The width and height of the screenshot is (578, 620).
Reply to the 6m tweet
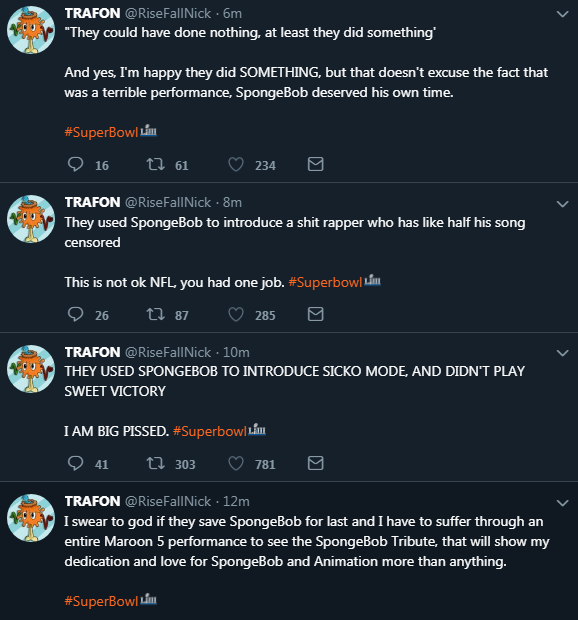(x=76, y=164)
